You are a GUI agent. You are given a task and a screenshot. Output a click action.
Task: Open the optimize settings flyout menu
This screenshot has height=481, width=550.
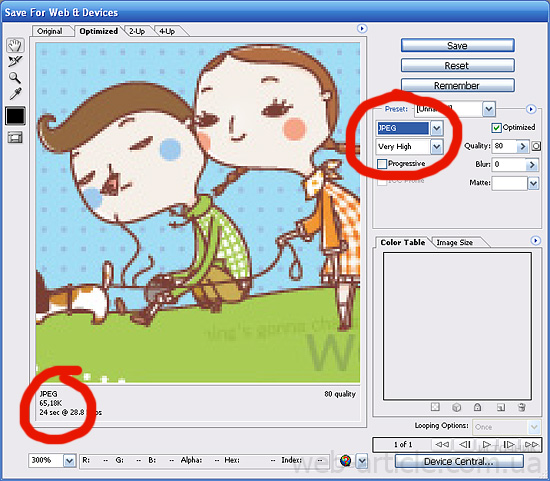531,109
